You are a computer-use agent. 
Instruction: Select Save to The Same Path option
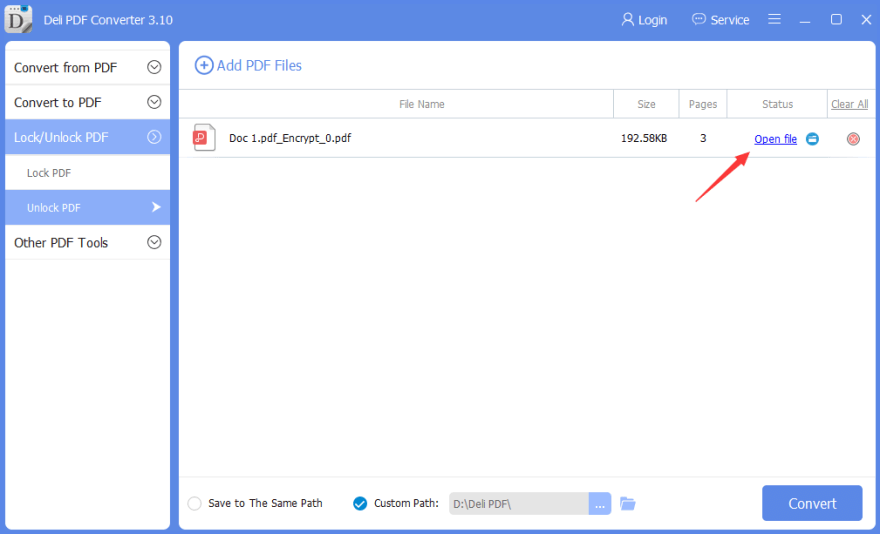[x=194, y=503]
